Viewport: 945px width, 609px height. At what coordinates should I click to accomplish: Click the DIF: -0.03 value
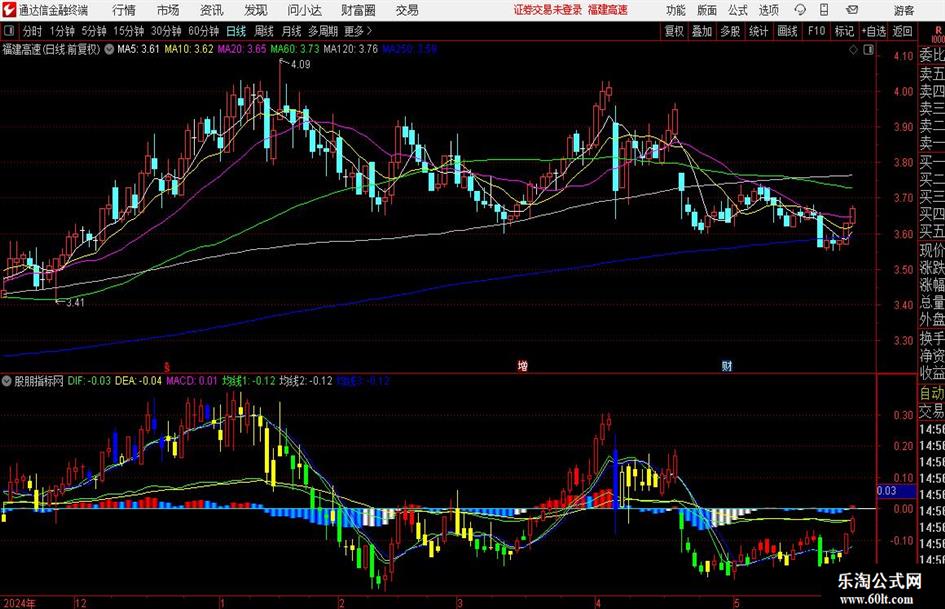pyautogui.click(x=89, y=381)
